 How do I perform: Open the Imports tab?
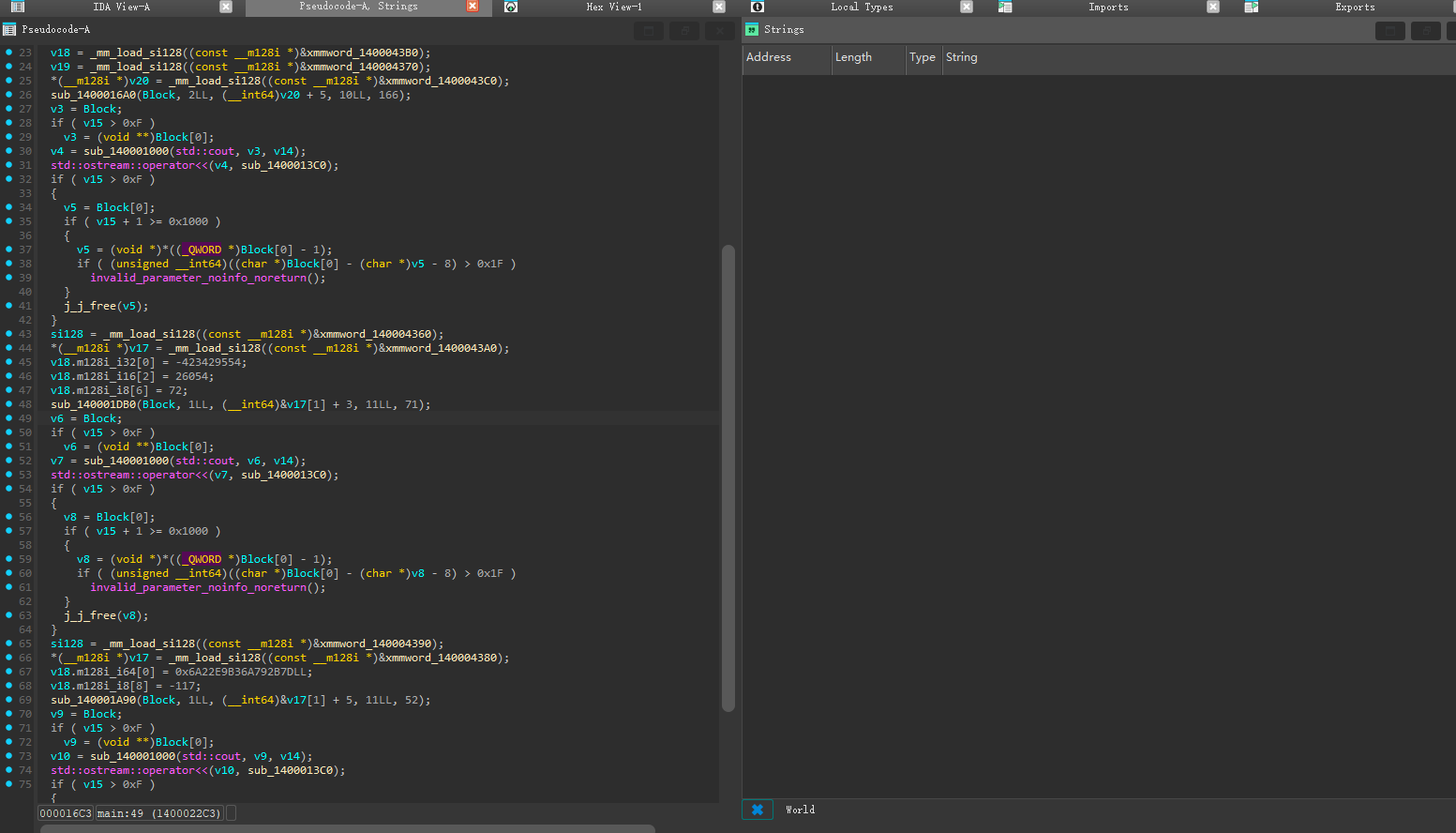1108,7
